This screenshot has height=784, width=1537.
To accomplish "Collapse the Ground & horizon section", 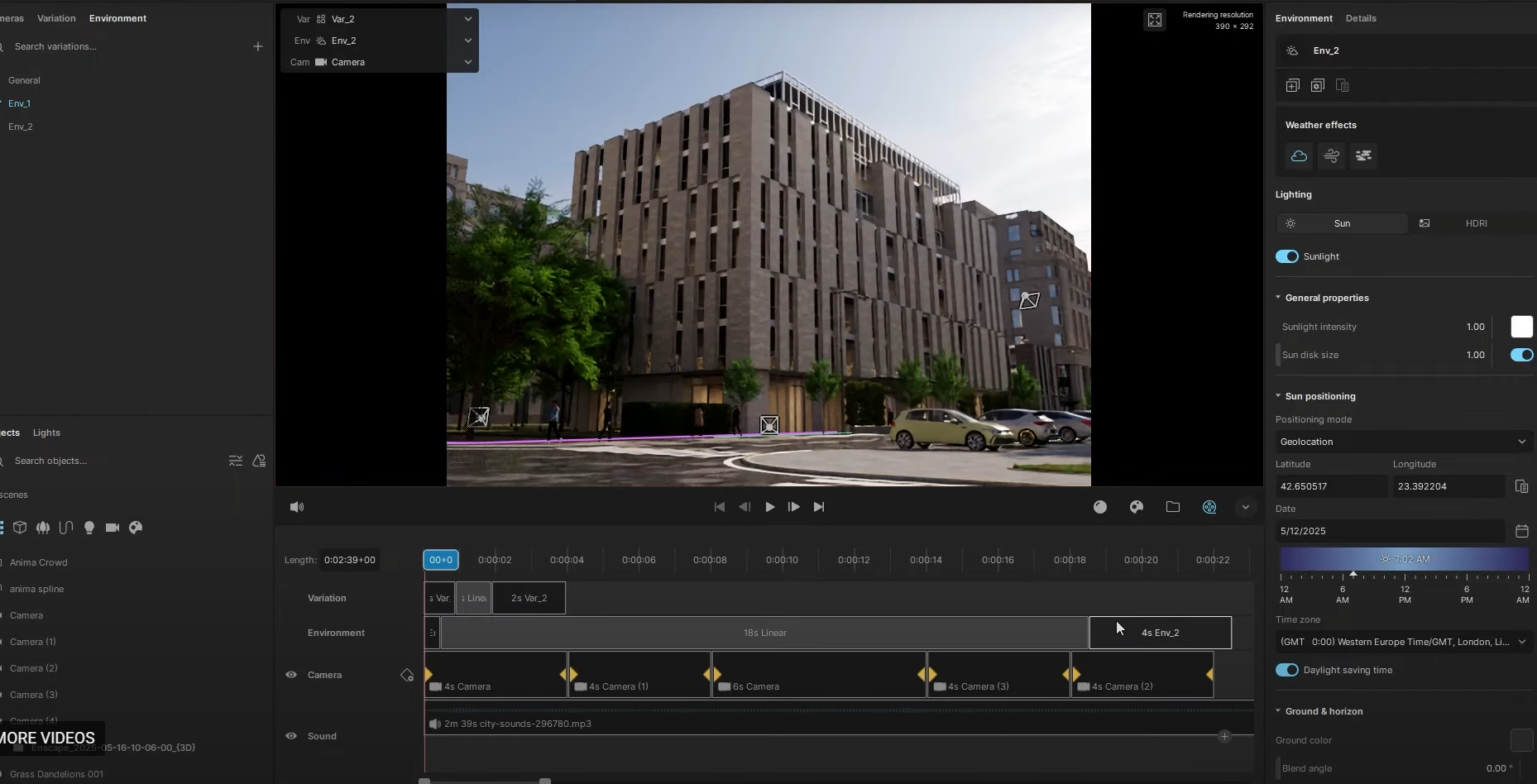I will point(1278,711).
